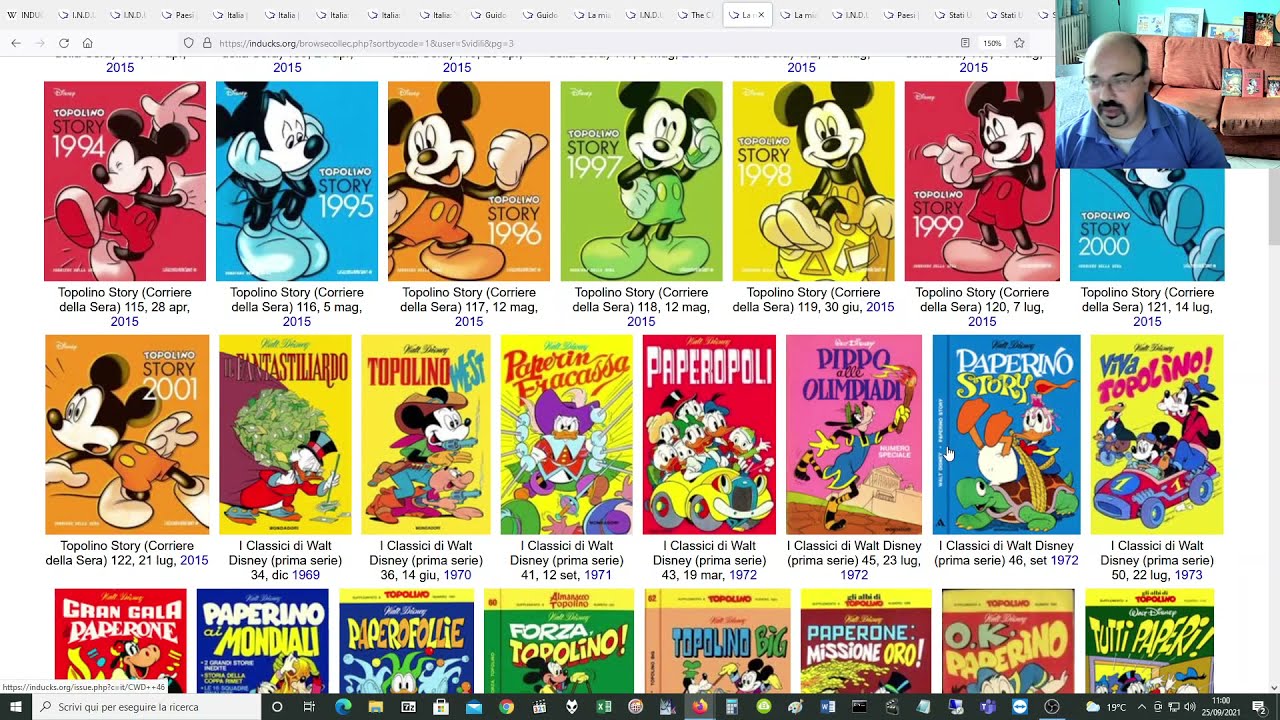Open Topolino Story 2000 cover

tap(1147, 225)
